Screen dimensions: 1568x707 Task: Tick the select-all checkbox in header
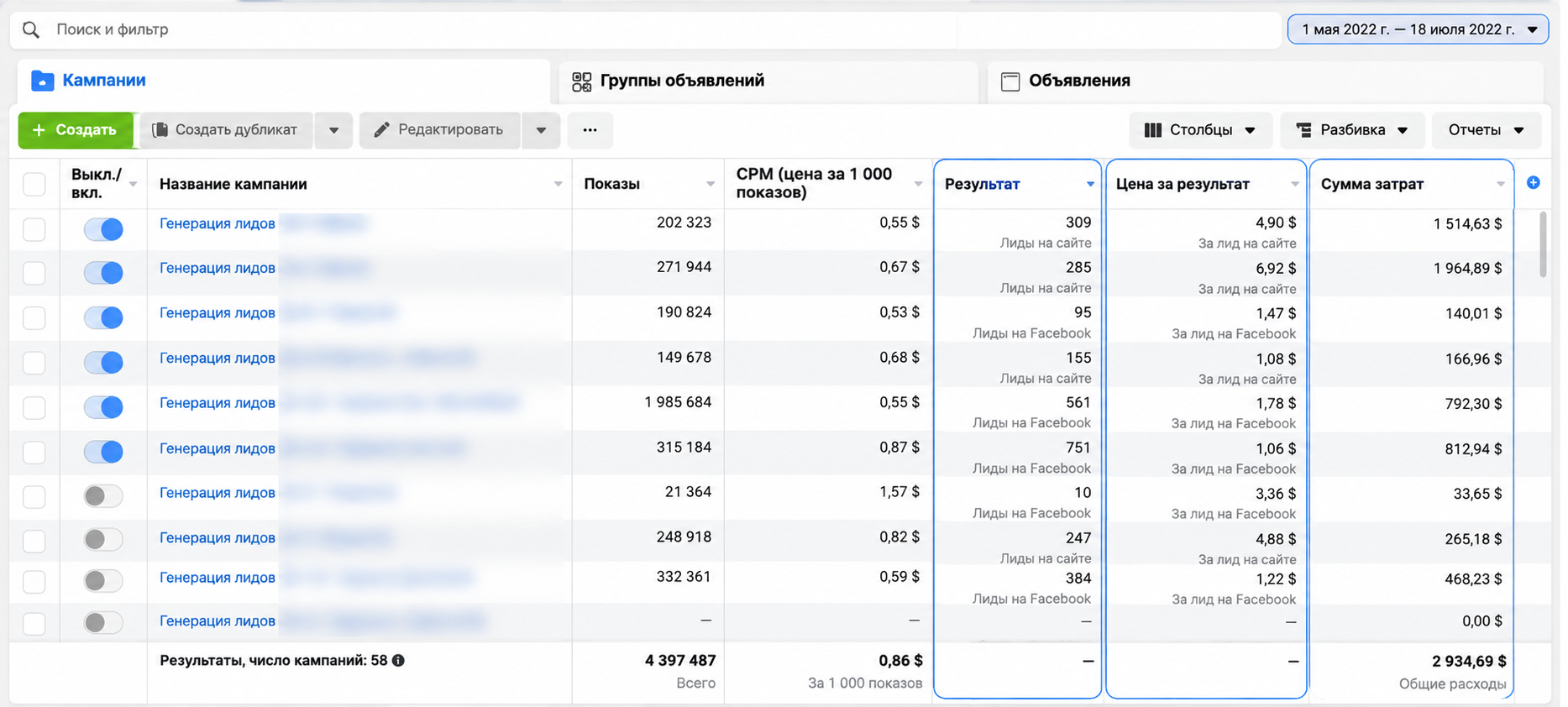[34, 184]
